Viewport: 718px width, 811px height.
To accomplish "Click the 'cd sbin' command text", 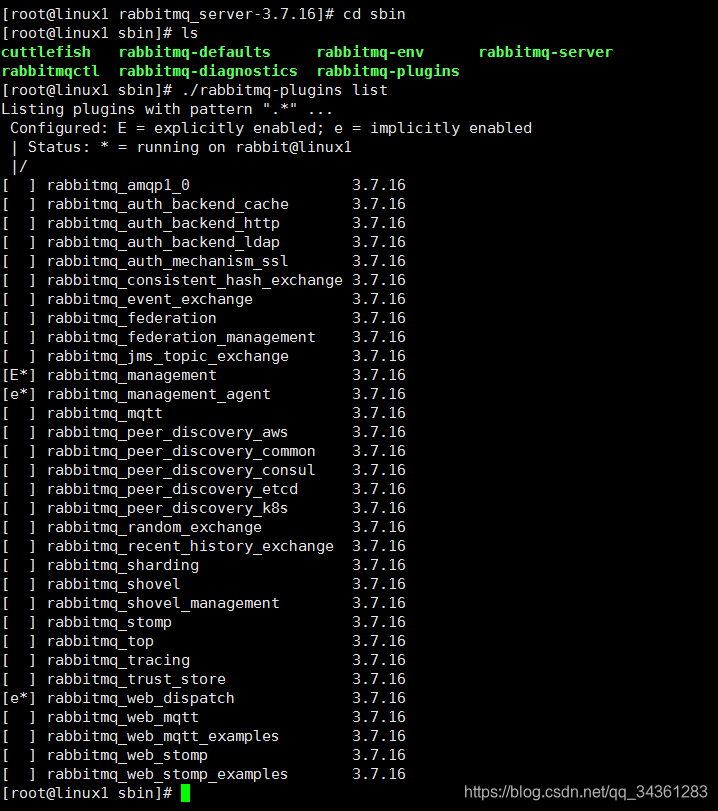I will (374, 14).
